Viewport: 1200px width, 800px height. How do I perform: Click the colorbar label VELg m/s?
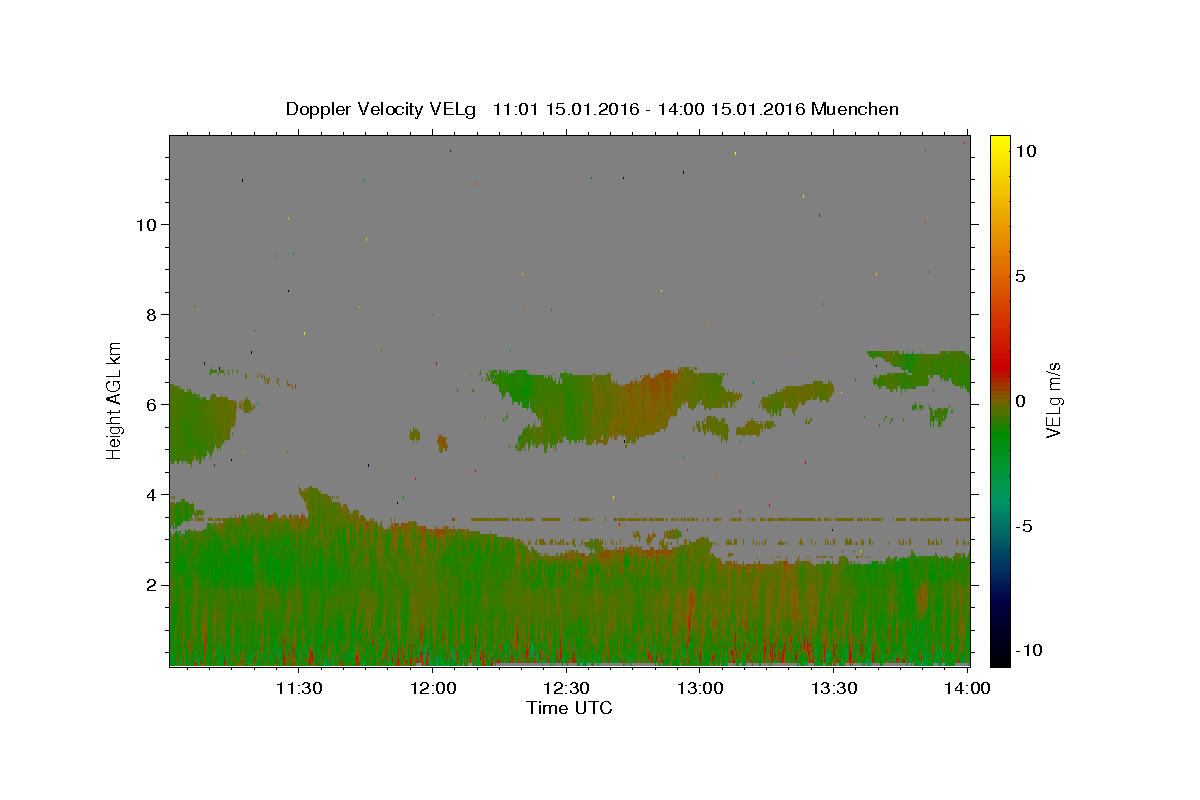tap(1054, 400)
